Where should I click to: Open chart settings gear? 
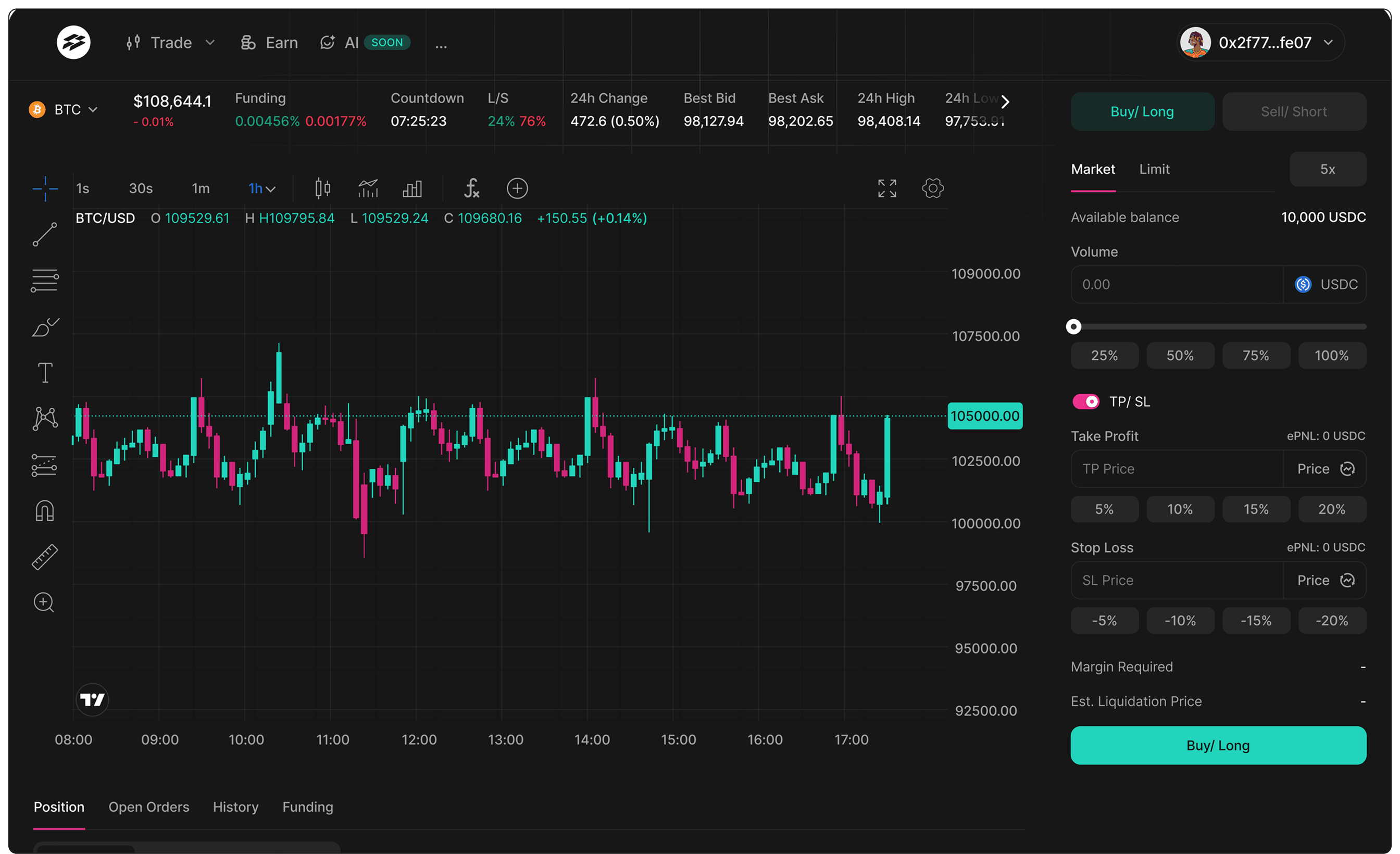[x=932, y=188]
